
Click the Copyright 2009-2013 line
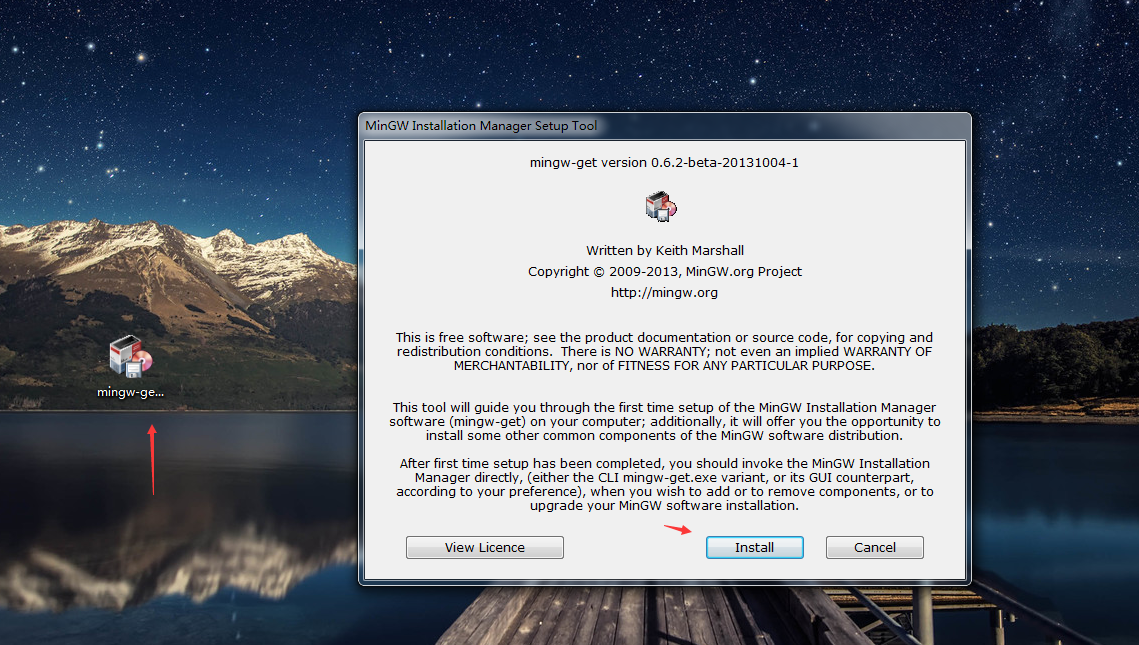click(x=665, y=272)
